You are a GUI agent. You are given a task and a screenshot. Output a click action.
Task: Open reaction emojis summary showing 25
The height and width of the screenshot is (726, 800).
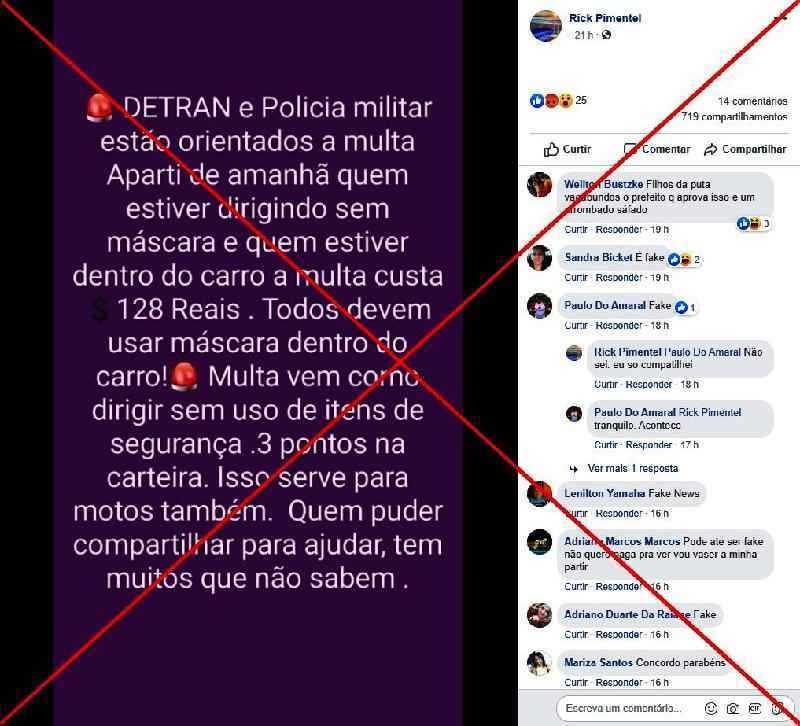pos(558,101)
